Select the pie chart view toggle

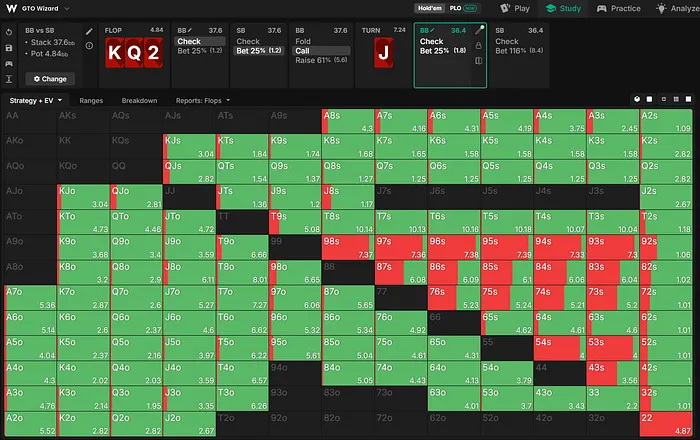(637, 99)
